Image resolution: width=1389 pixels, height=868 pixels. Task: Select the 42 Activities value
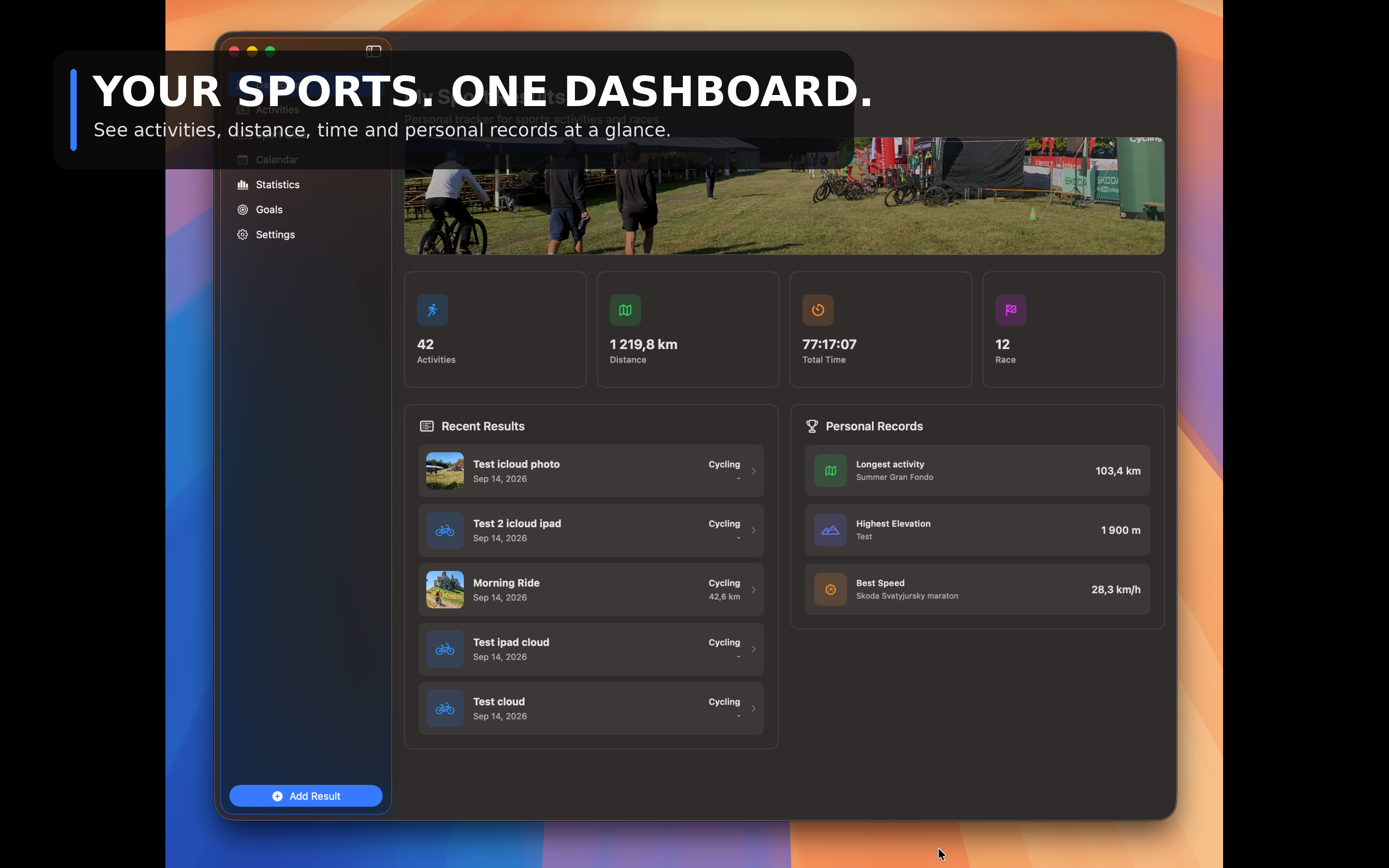[x=425, y=344]
